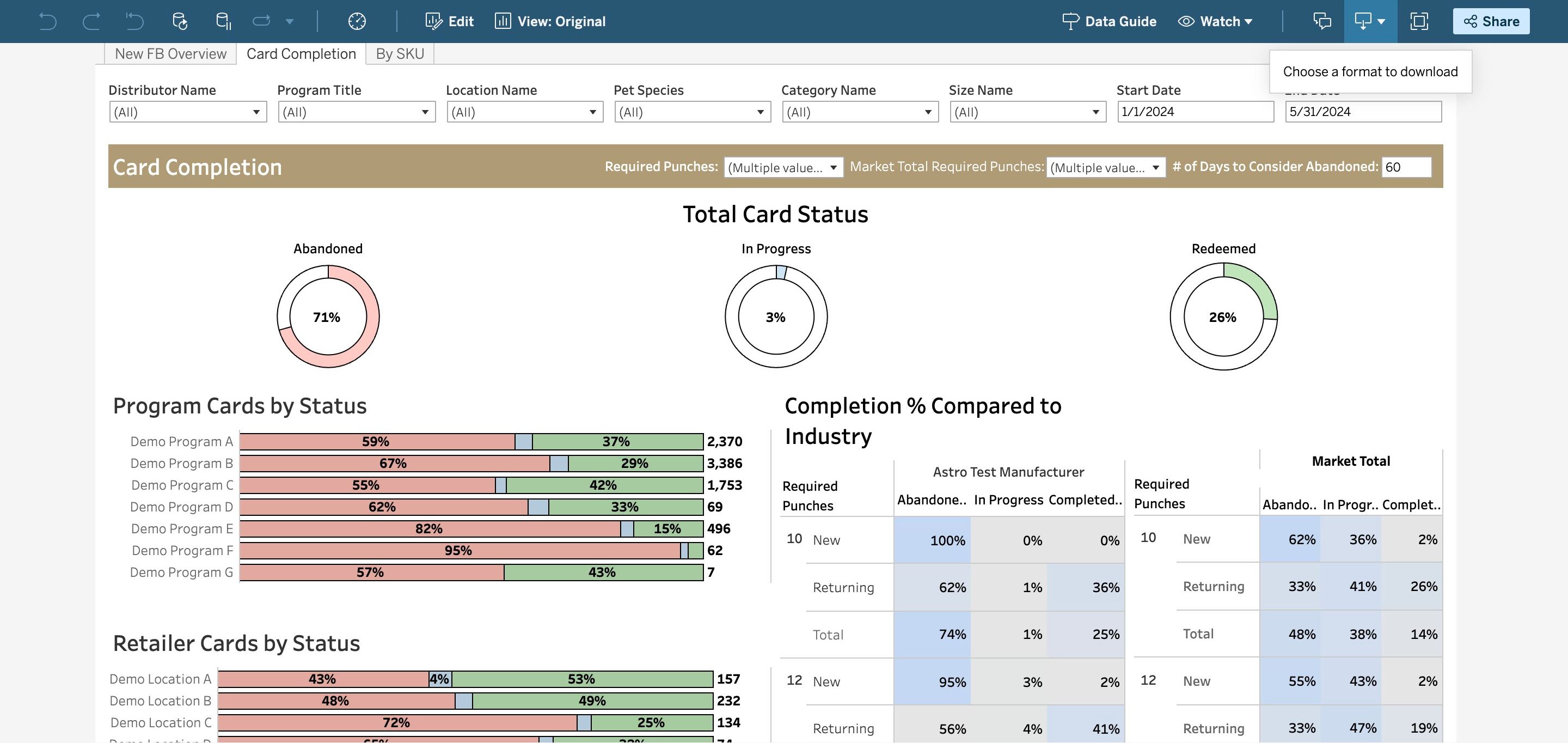Enter Full Screen mode icon

tap(1419, 21)
